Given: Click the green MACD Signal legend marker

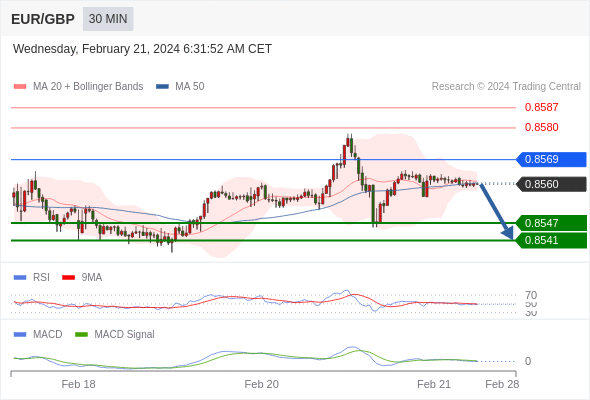Looking at the screenshot, I should point(81,335).
